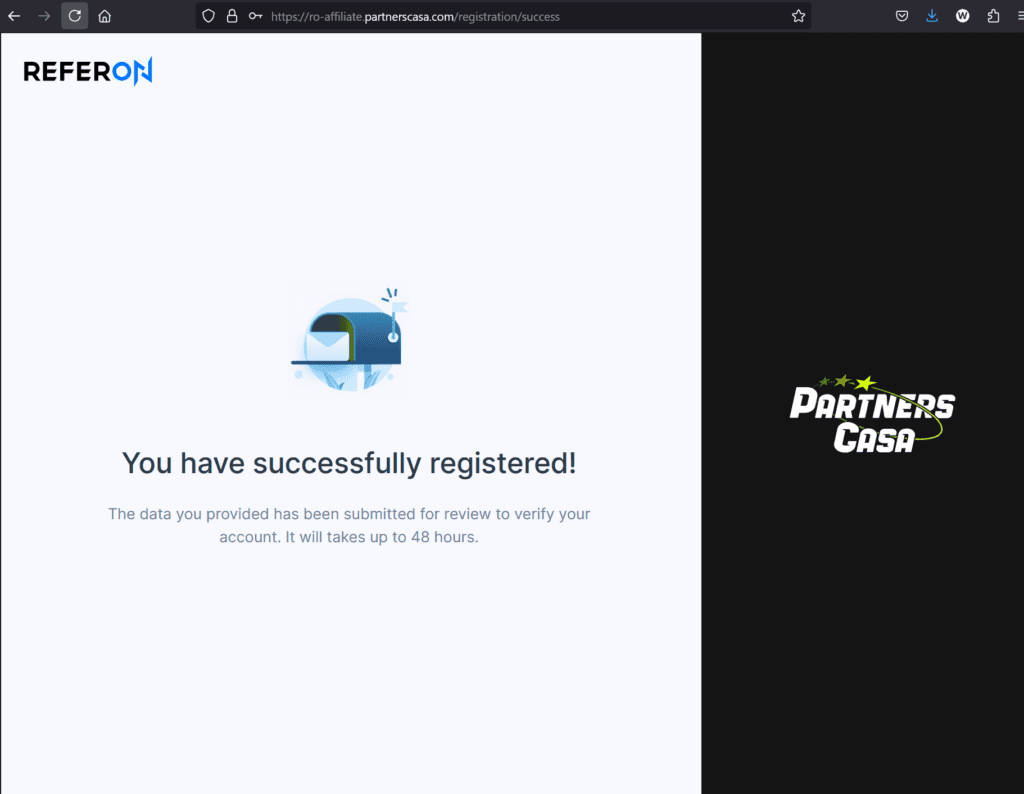Image resolution: width=1024 pixels, height=794 pixels.
Task: Open the hamburger application menu
Action: pyautogui.click(x=1016, y=15)
